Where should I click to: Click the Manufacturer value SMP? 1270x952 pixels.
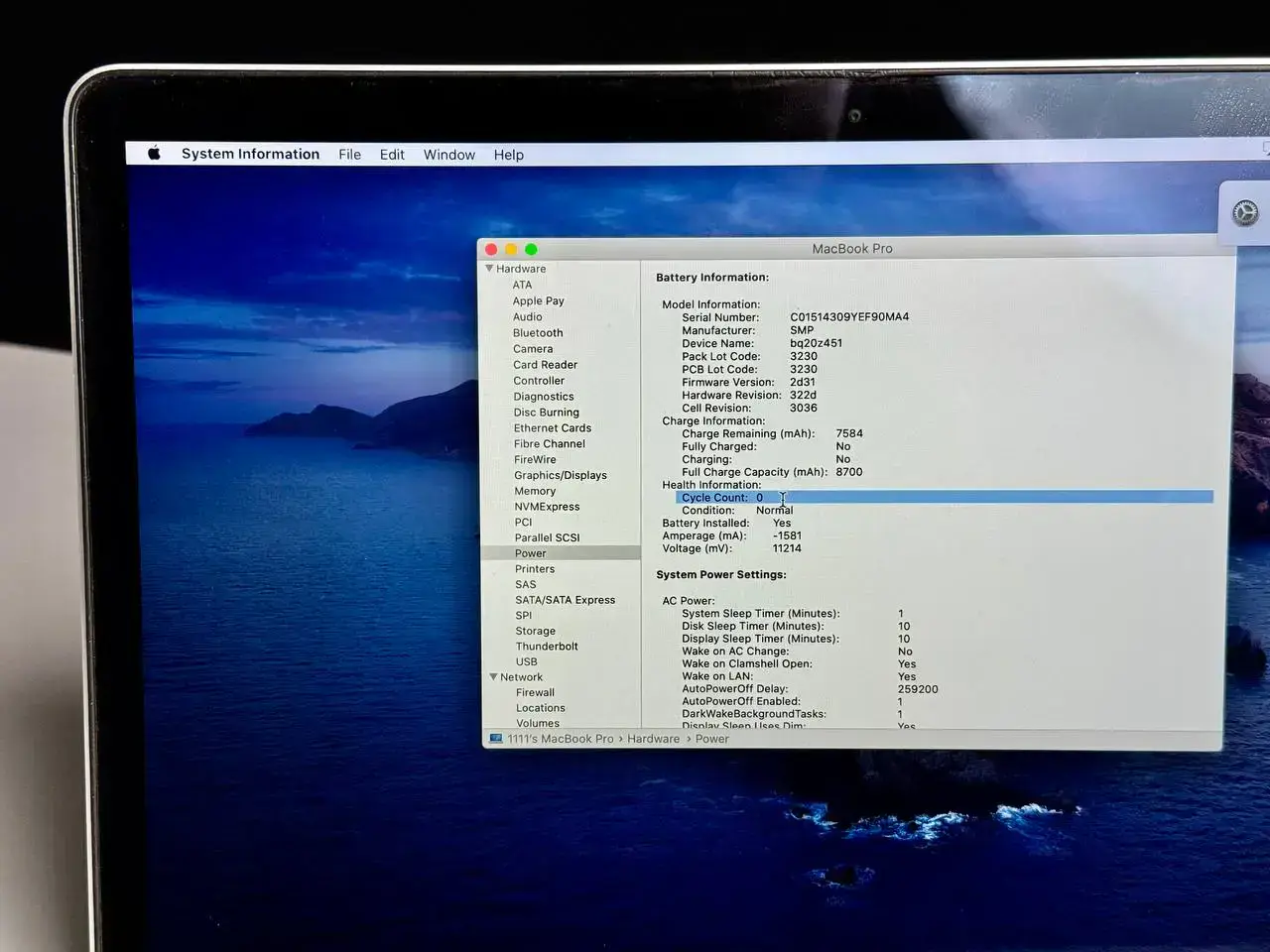pyautogui.click(x=802, y=330)
